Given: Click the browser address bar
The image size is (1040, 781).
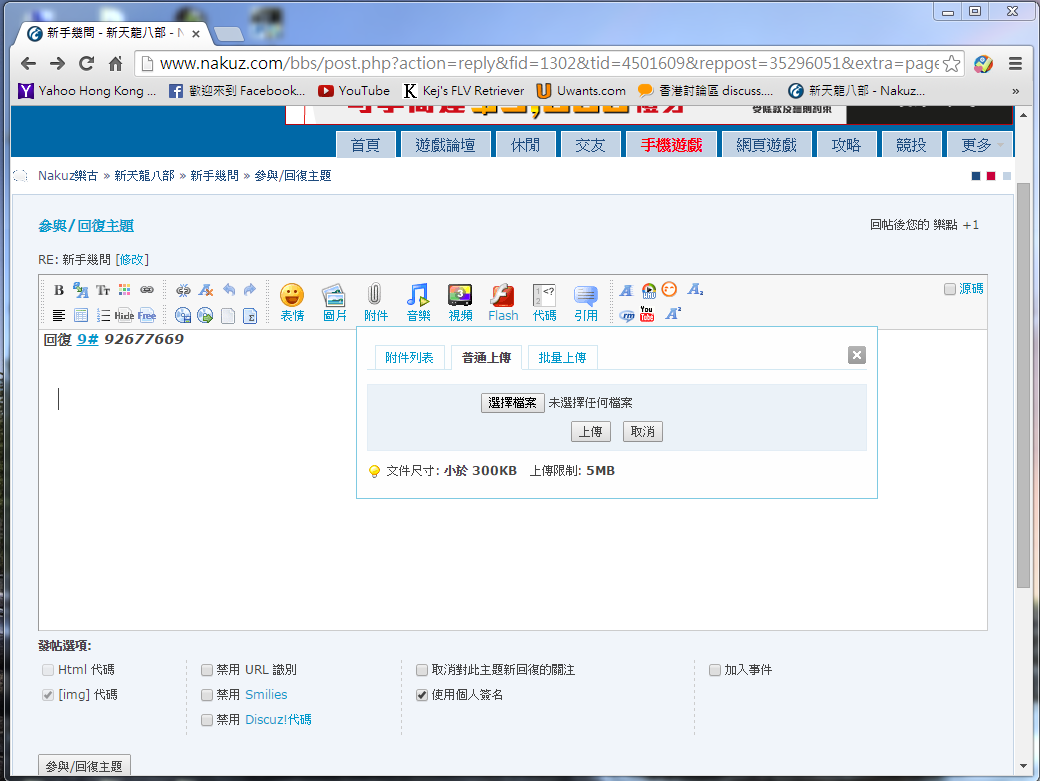Looking at the screenshot, I should pyautogui.click(x=548, y=64).
